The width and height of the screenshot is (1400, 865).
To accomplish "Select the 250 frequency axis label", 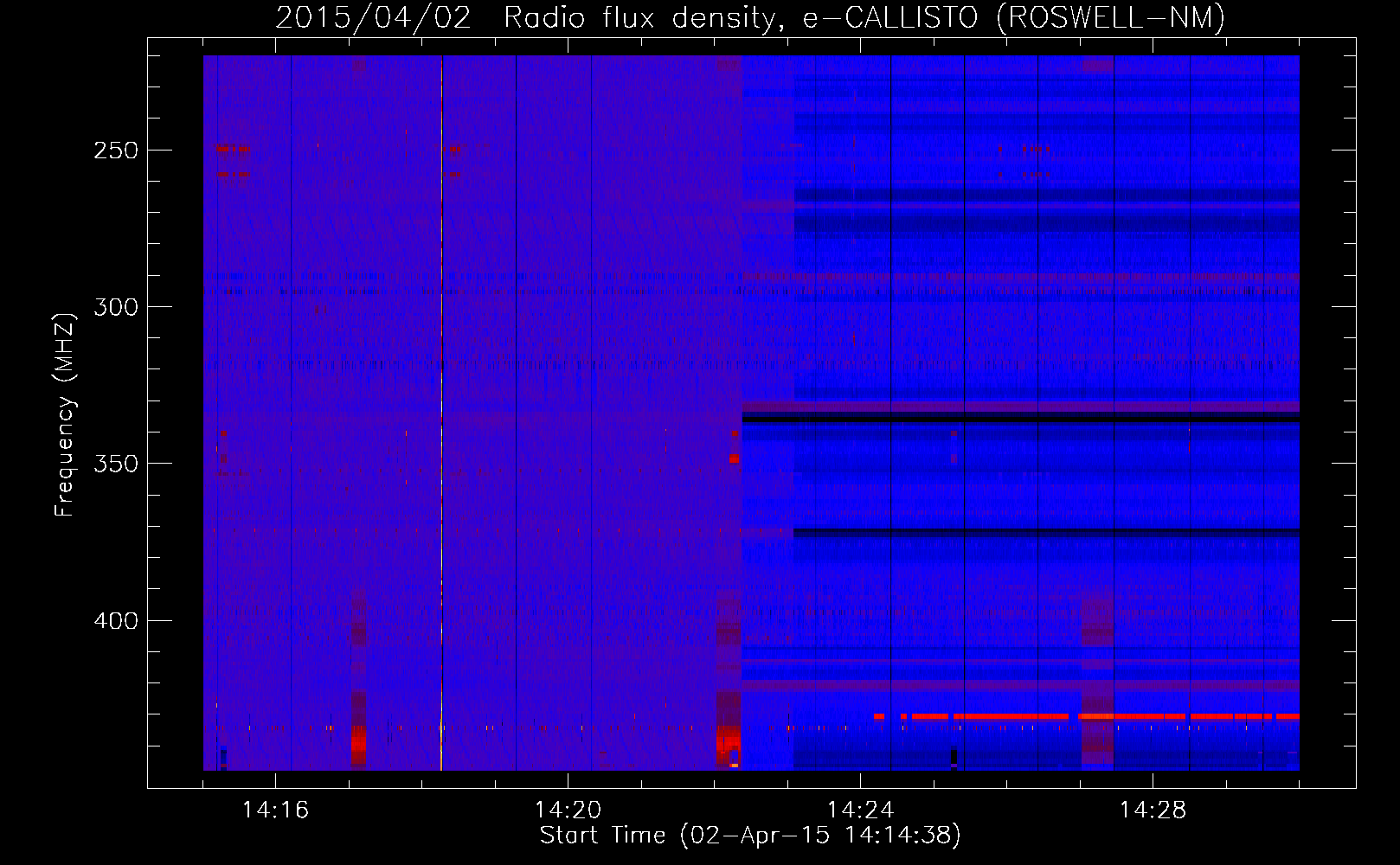I will point(116,151).
